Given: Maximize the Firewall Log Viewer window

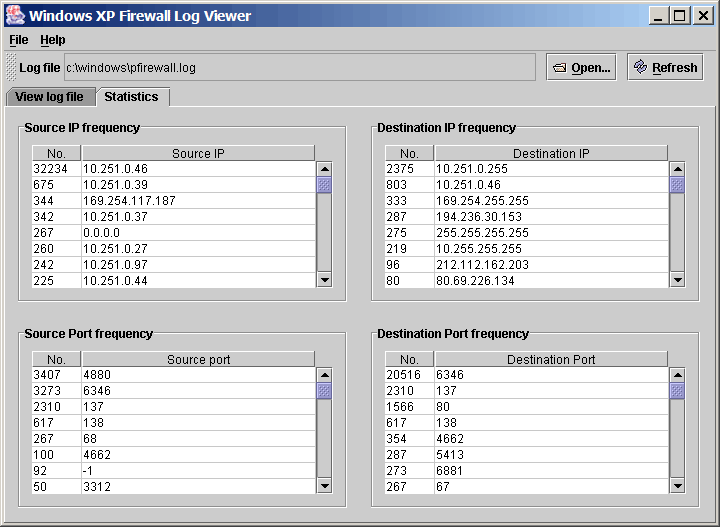Looking at the screenshot, I should point(680,16).
